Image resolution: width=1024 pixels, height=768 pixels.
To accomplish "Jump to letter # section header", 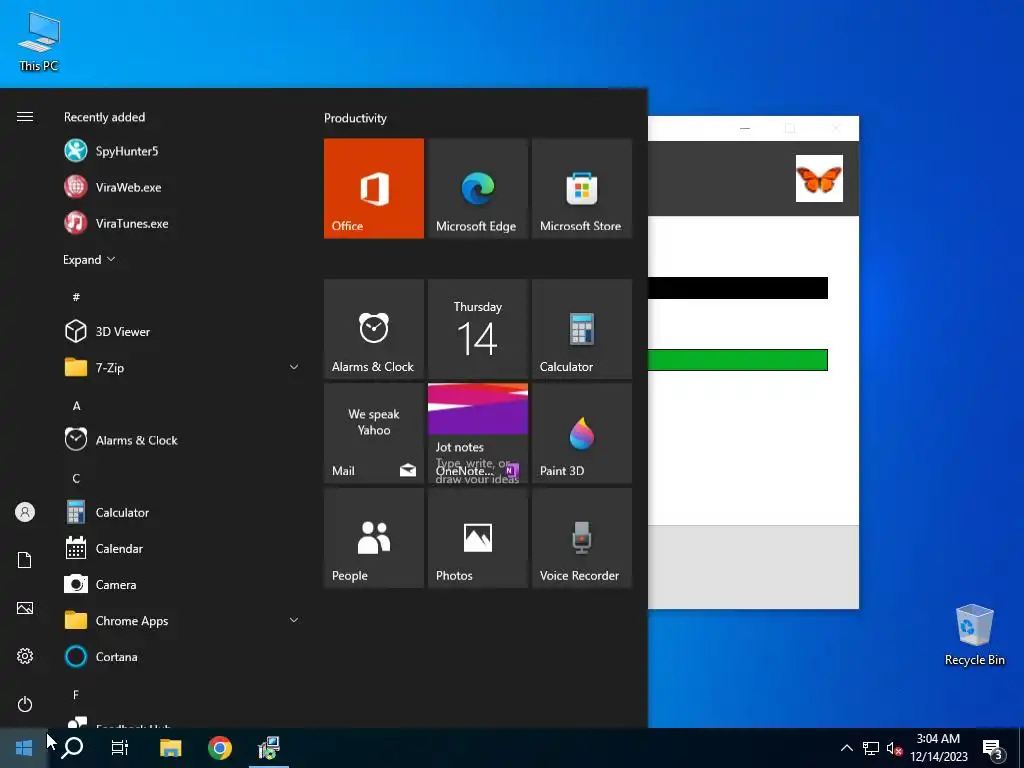I will pos(76,296).
